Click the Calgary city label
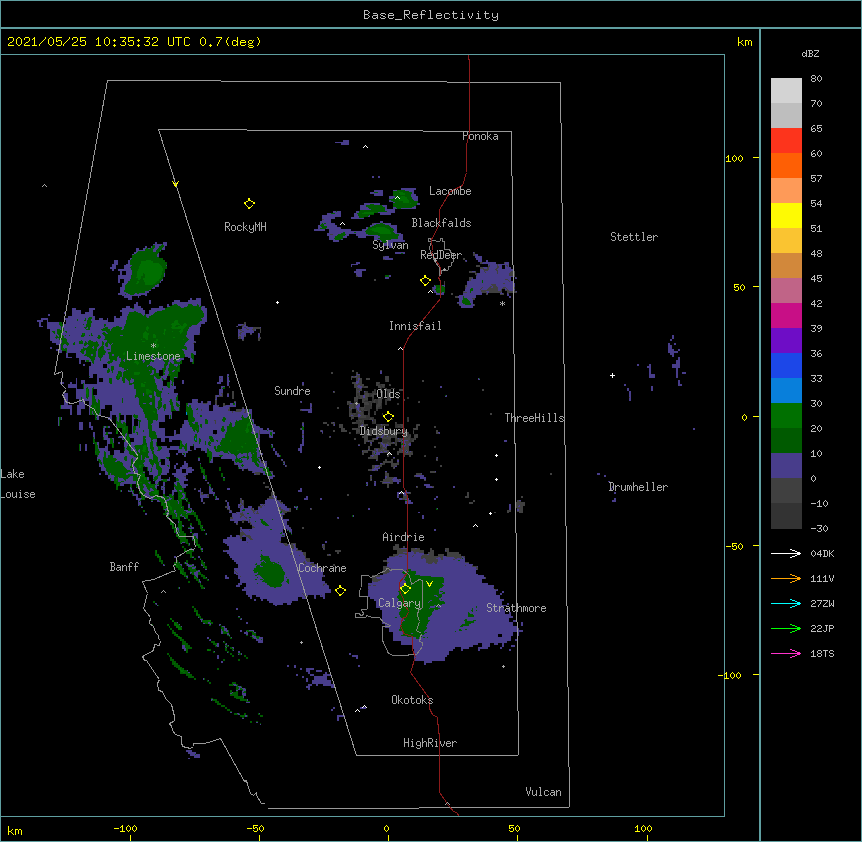862x842 pixels. point(399,603)
